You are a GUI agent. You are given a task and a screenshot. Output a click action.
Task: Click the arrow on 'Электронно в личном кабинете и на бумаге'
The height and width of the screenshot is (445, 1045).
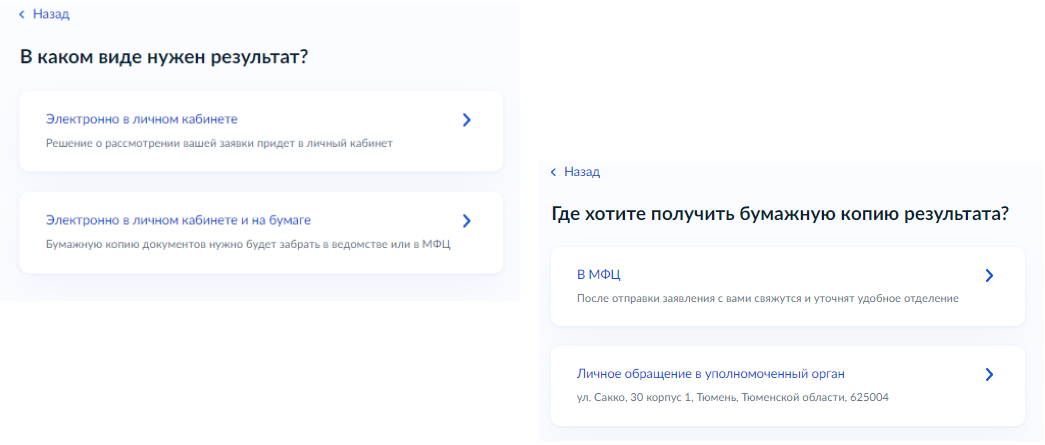[x=466, y=221]
